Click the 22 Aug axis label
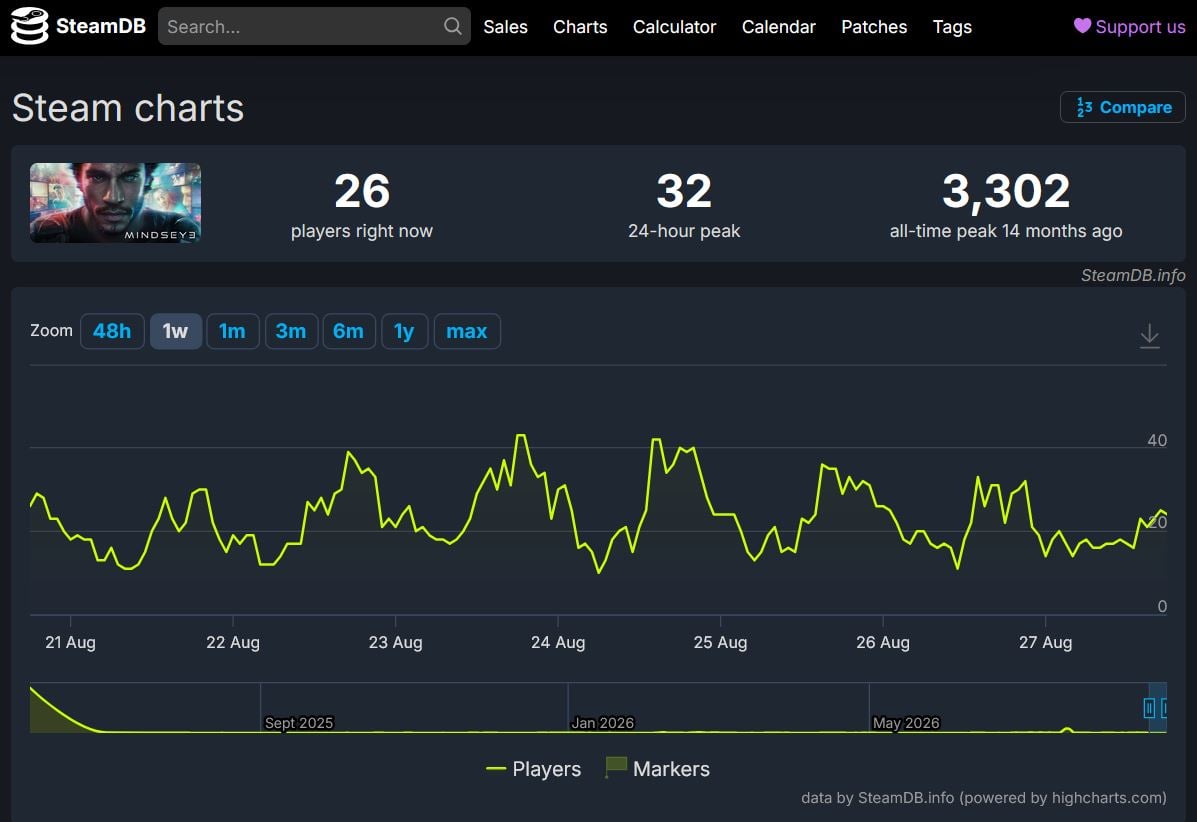Image resolution: width=1197 pixels, height=822 pixels. click(233, 643)
